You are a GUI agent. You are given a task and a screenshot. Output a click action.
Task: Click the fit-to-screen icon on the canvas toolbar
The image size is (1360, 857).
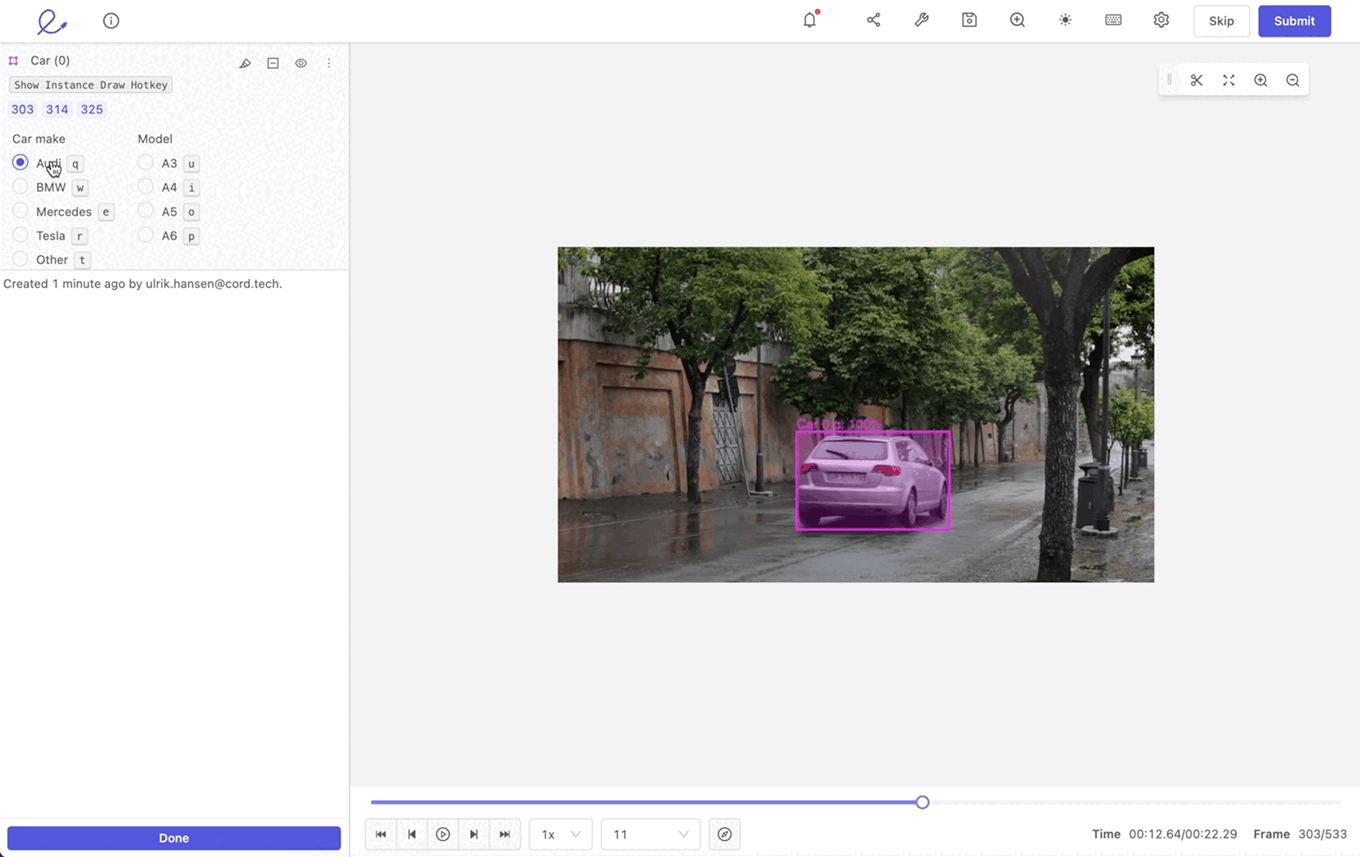[x=1228, y=80]
